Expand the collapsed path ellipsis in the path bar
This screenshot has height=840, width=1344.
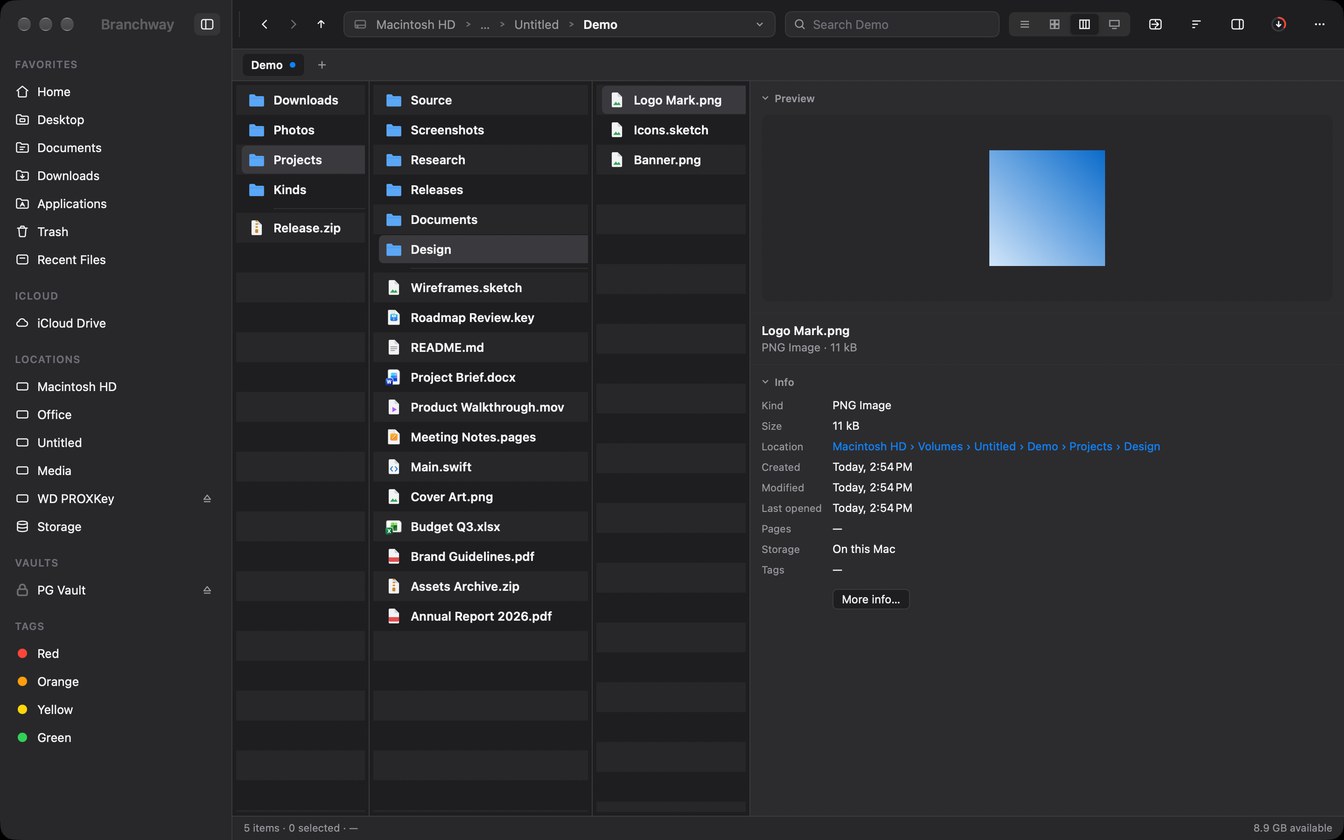pos(485,25)
